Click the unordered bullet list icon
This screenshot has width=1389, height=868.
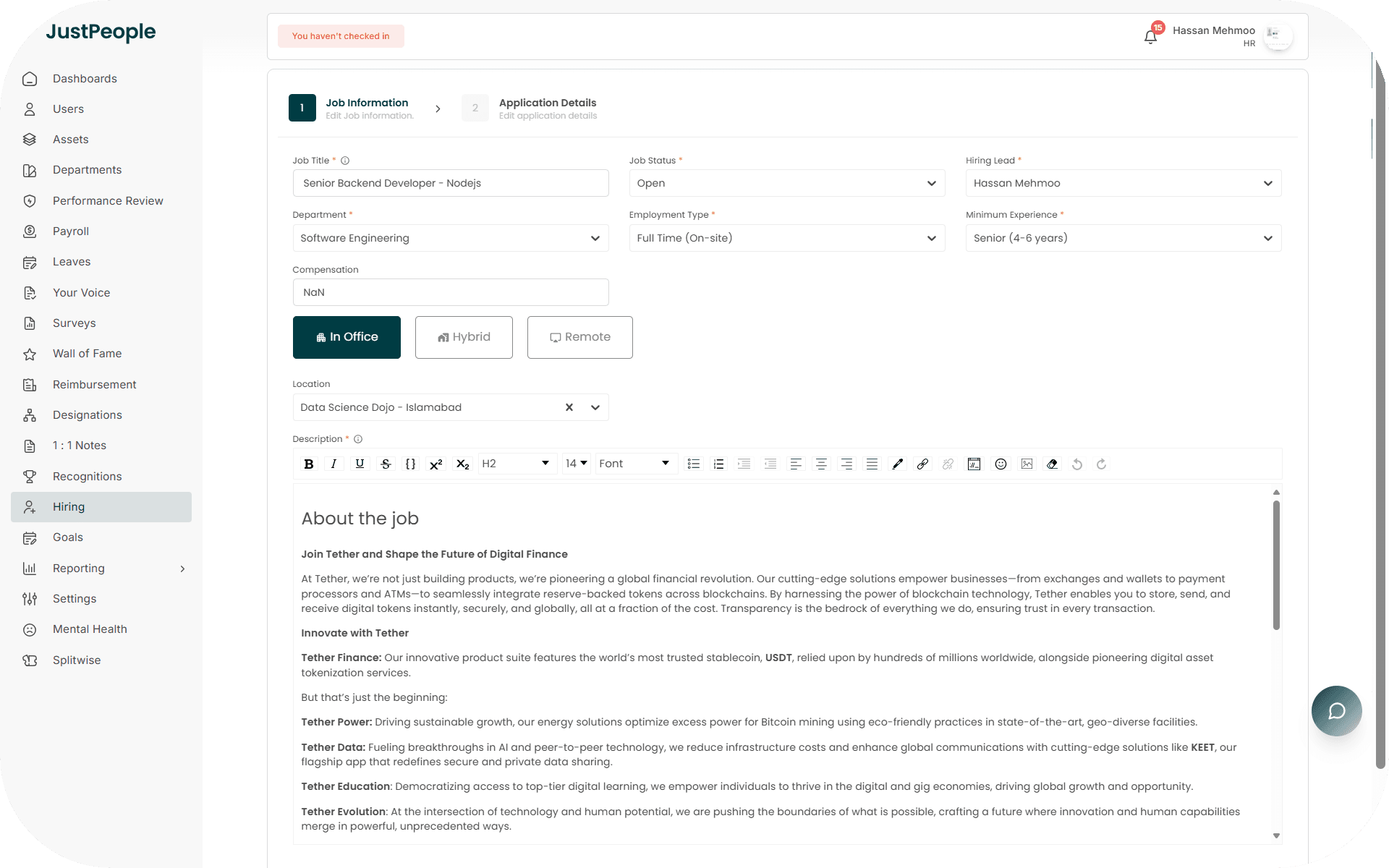pos(693,464)
